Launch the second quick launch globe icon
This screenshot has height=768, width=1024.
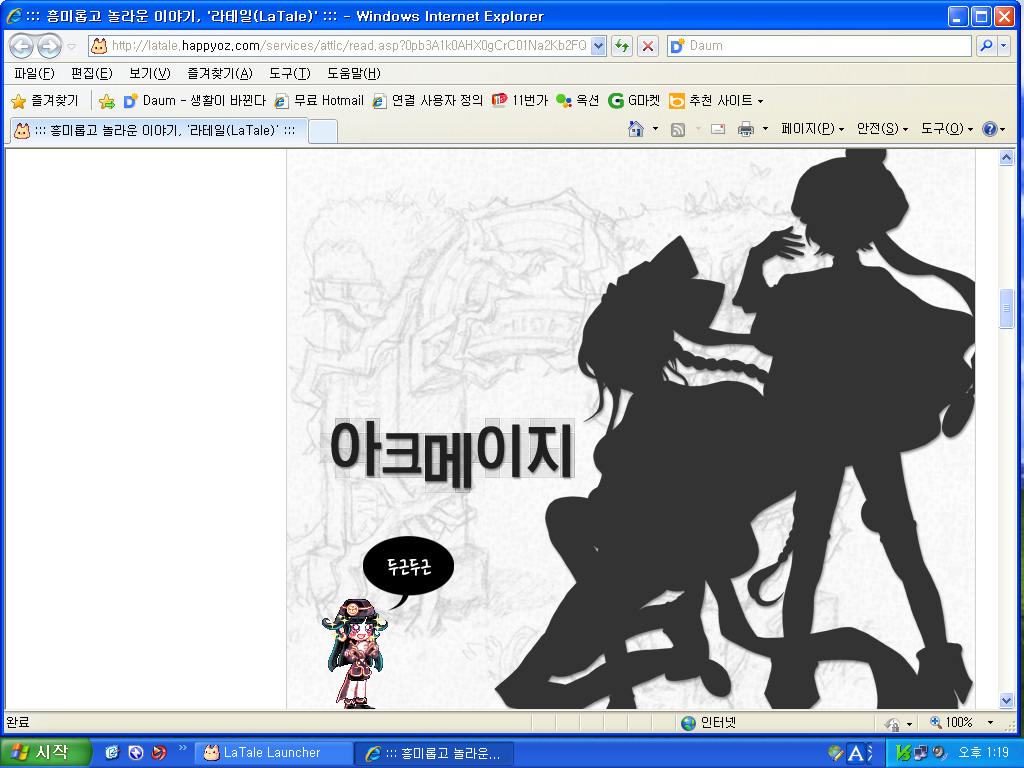(x=135, y=752)
